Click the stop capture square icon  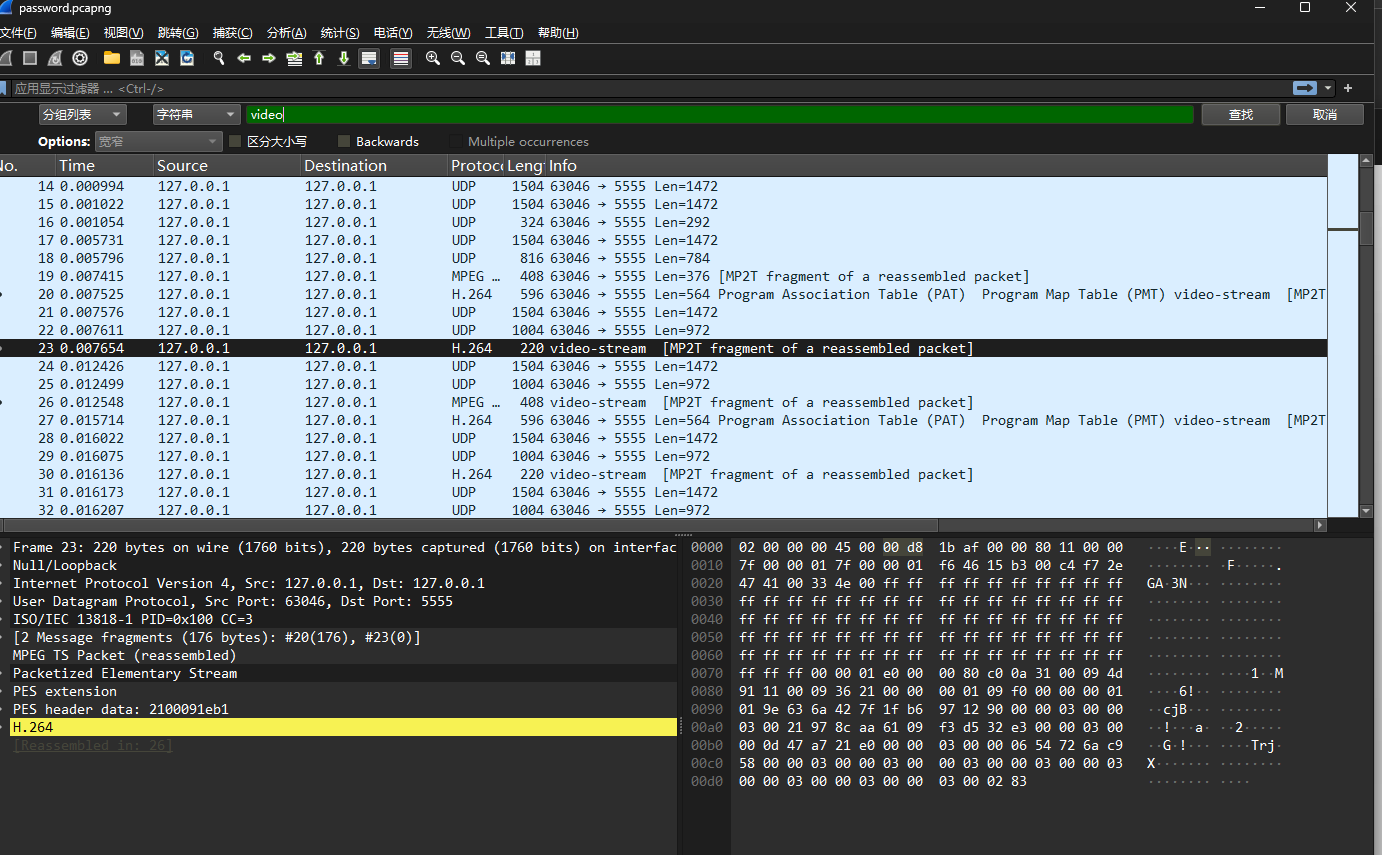pos(30,58)
